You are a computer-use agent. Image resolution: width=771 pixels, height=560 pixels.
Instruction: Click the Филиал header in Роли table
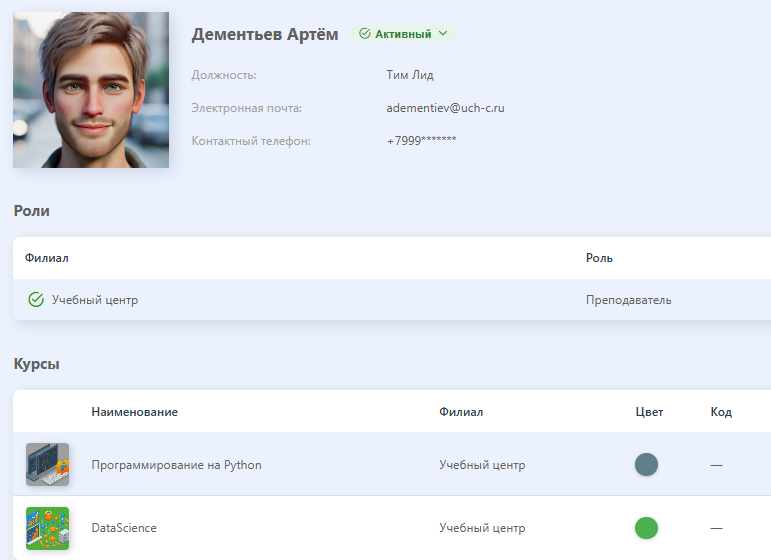47,258
